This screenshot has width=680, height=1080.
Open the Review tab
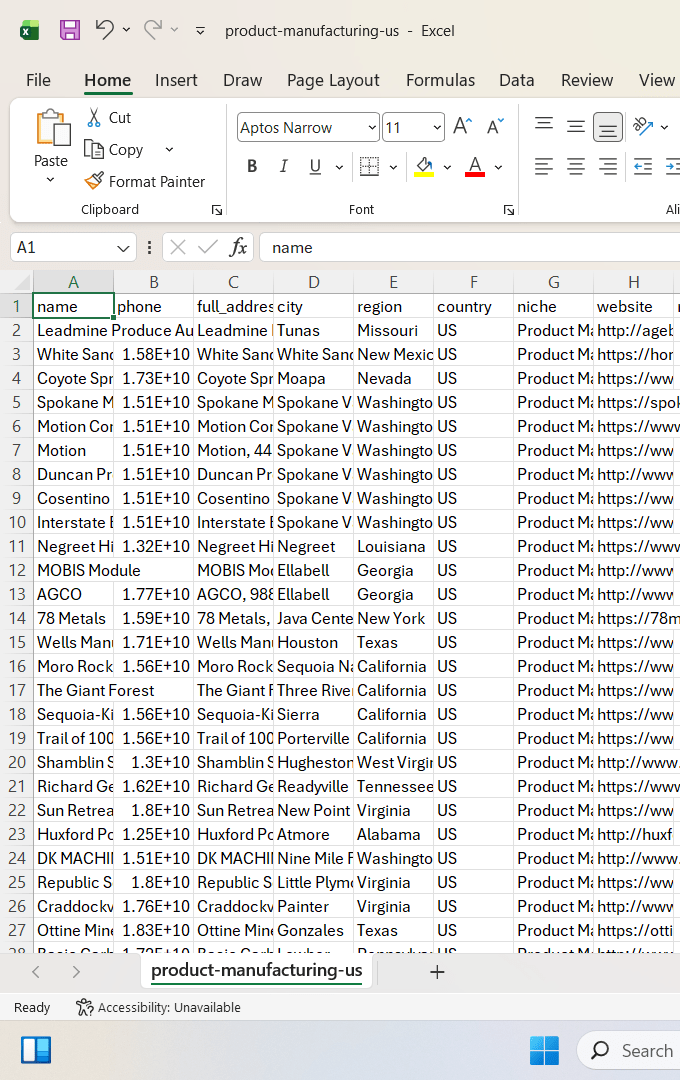pyautogui.click(x=587, y=81)
